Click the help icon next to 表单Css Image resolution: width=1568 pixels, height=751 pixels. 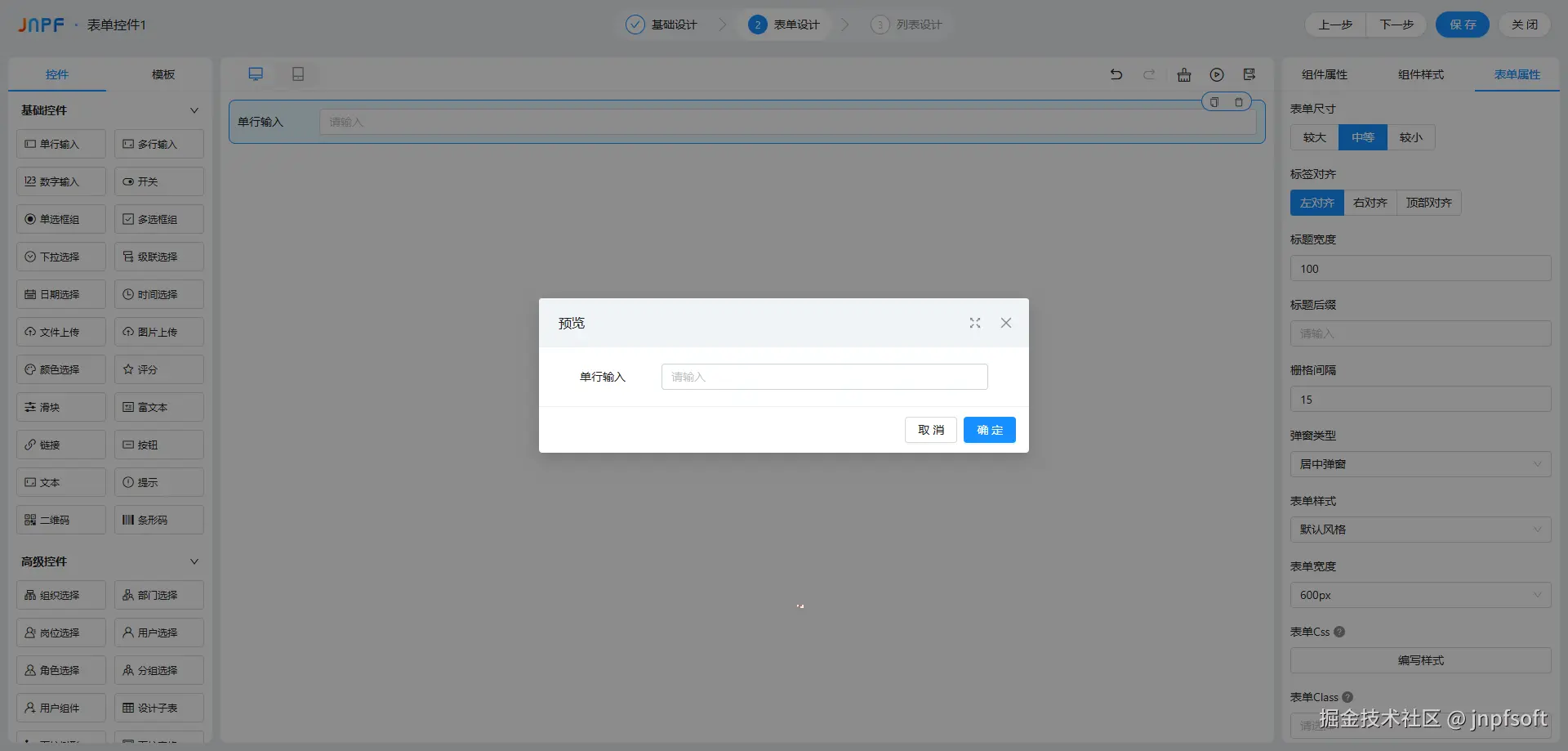click(1339, 632)
